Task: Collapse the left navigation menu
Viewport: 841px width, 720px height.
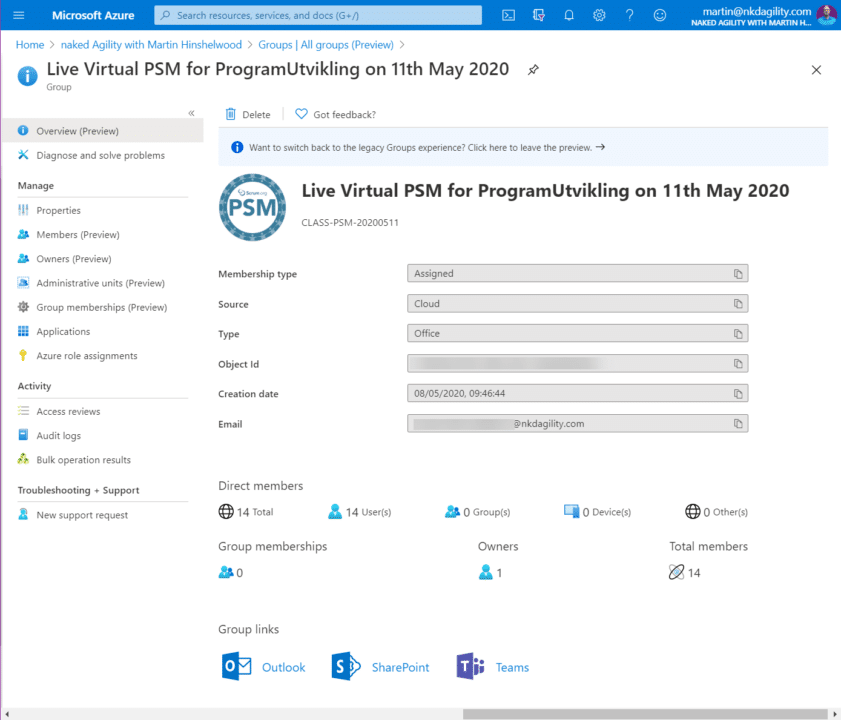Action: (x=191, y=113)
